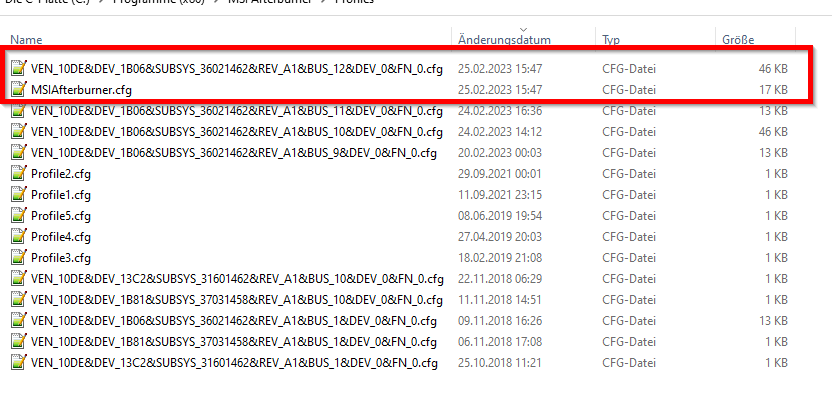Sort by the Größe column header

738,40
